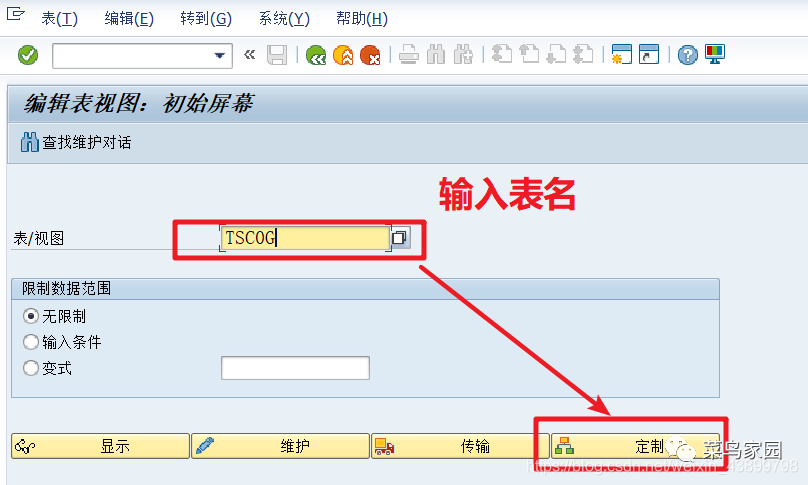This screenshot has height=485, width=808.
Task: Click the red Cancel icon
Action: coord(370,55)
